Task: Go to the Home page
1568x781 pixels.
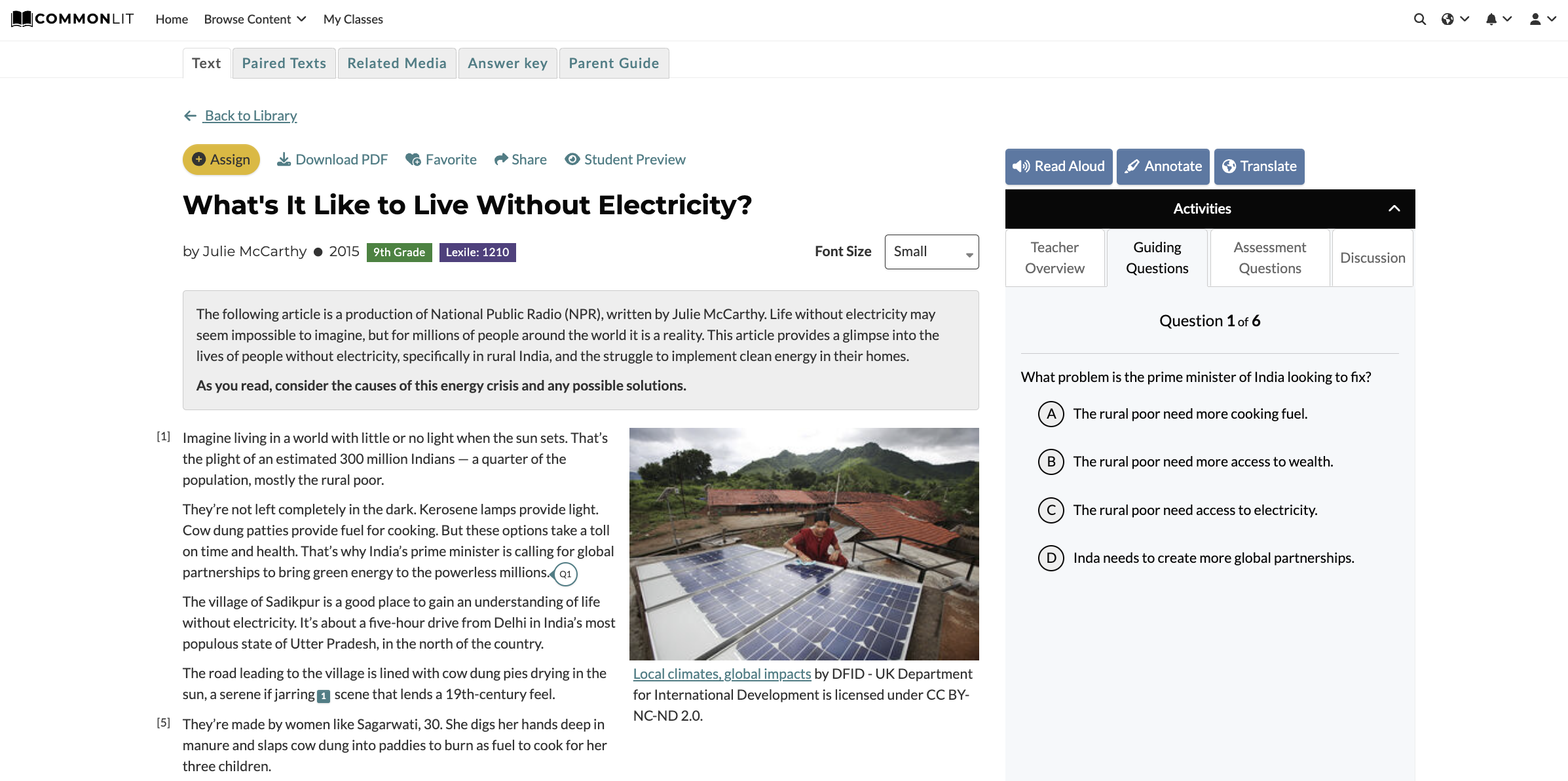Action: 172,19
